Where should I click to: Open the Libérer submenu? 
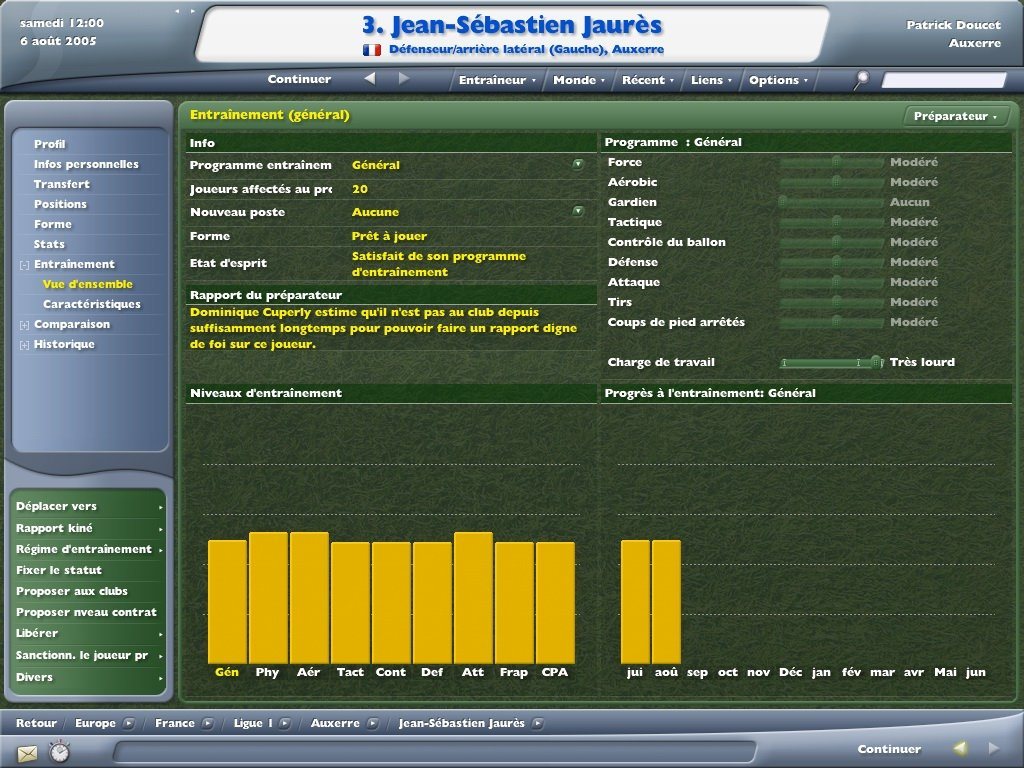[88, 633]
